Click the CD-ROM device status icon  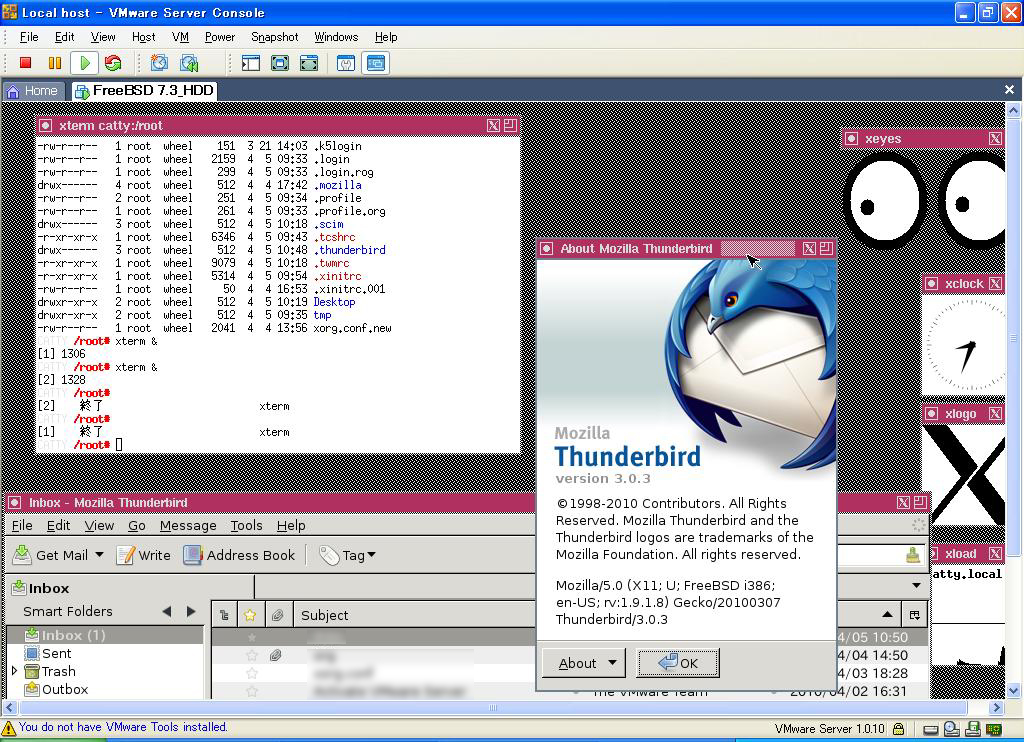point(952,729)
